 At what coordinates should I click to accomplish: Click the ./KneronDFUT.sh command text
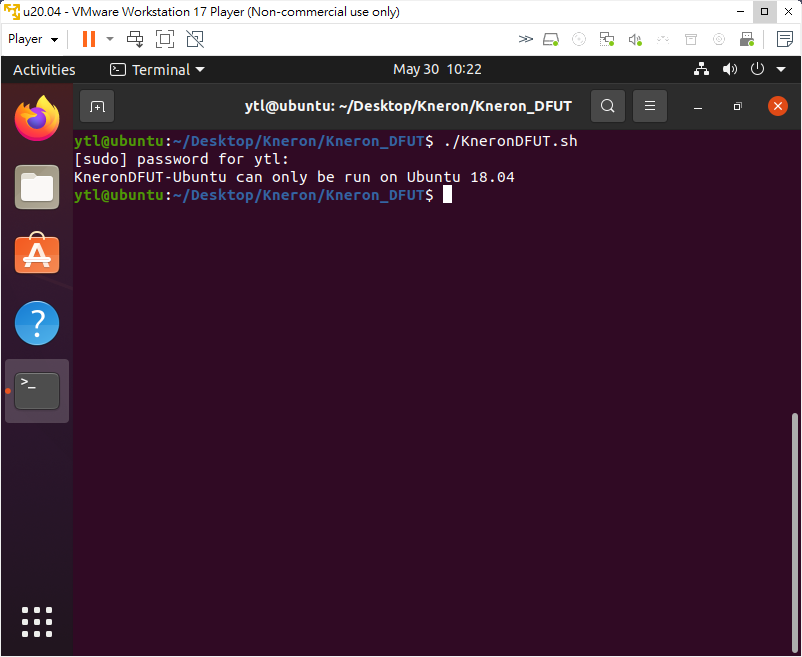(510, 141)
